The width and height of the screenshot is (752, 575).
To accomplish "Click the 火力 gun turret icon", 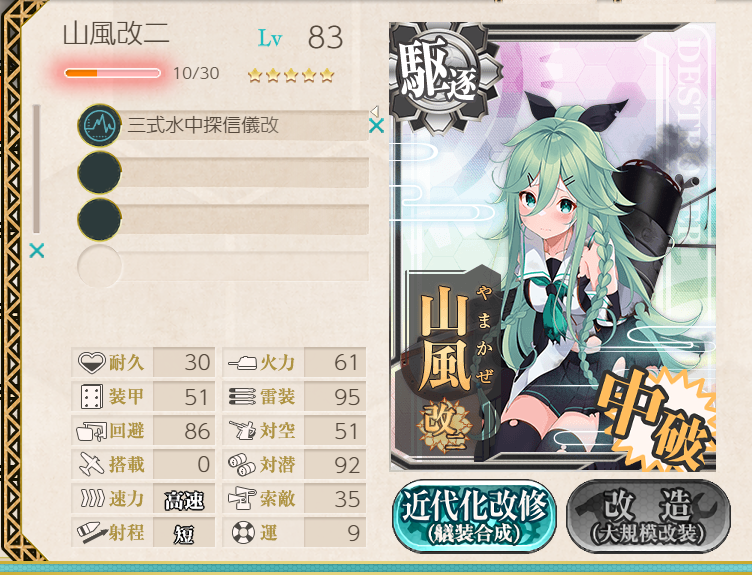I will [x=242, y=363].
